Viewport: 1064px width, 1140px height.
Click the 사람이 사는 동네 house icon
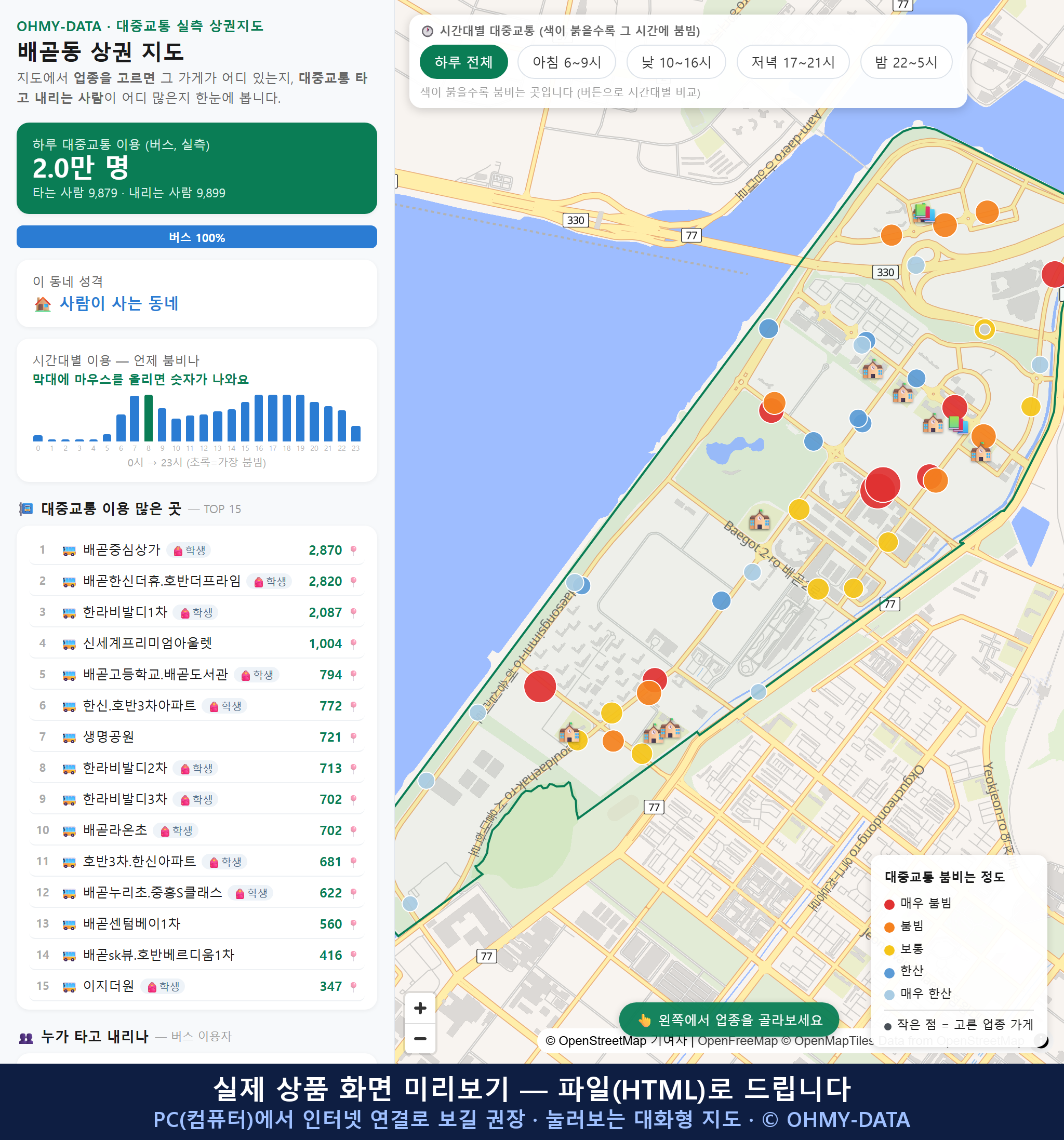(43, 304)
